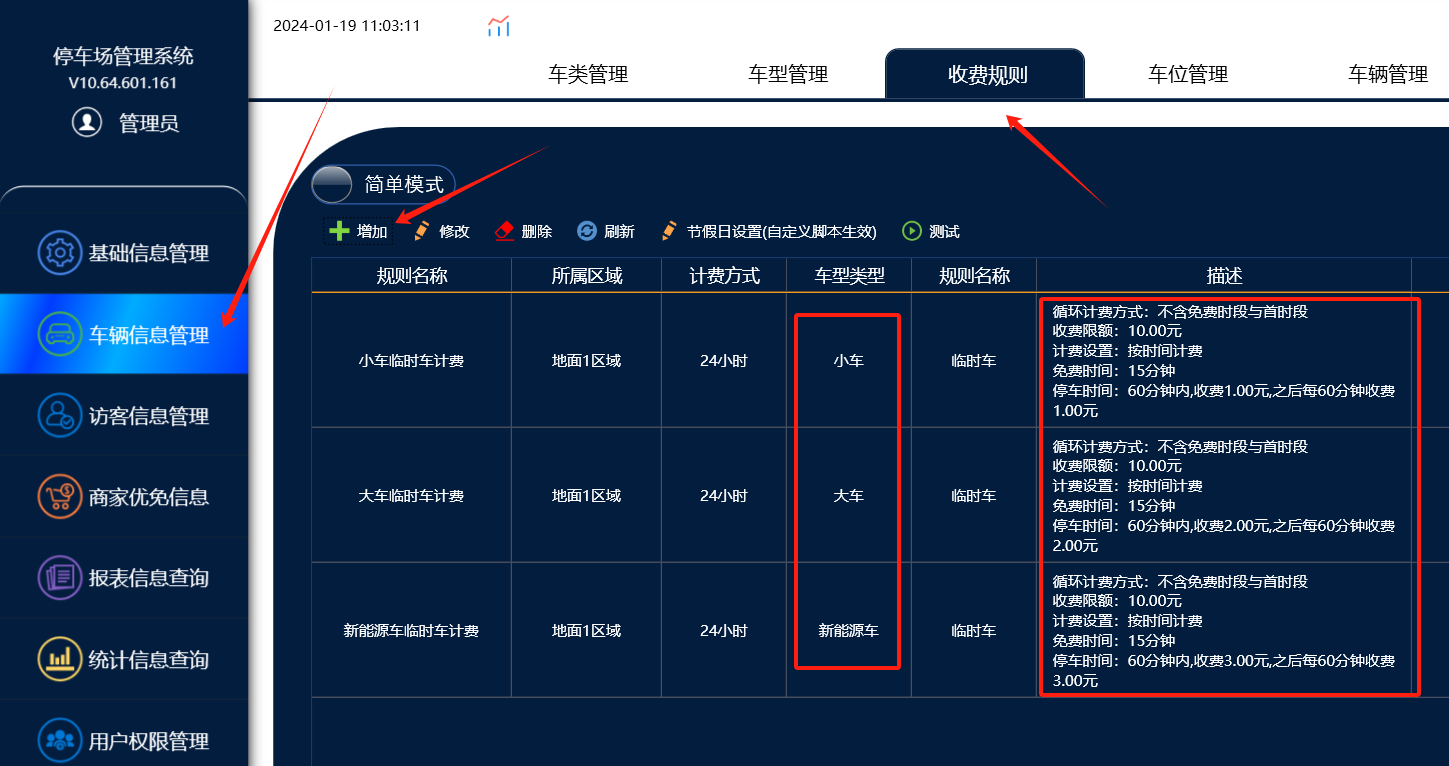Click the 计费方式 column header
Screen dimensions: 1449x766
pyautogui.click(x=724, y=276)
